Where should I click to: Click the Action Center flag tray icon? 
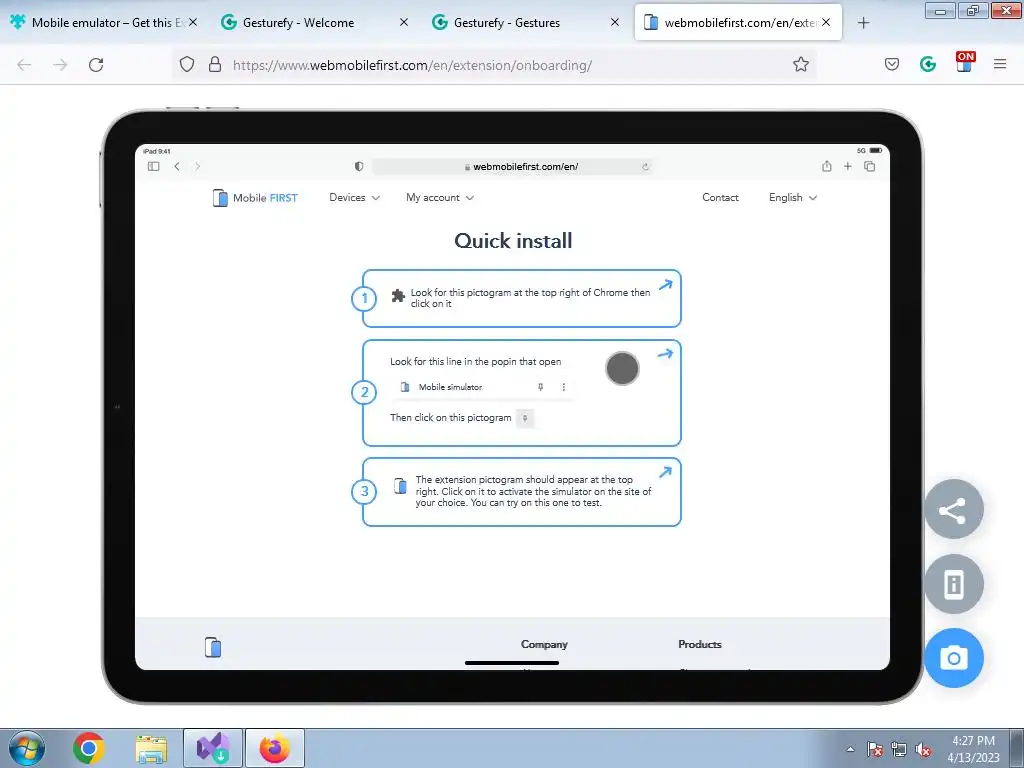coord(875,749)
